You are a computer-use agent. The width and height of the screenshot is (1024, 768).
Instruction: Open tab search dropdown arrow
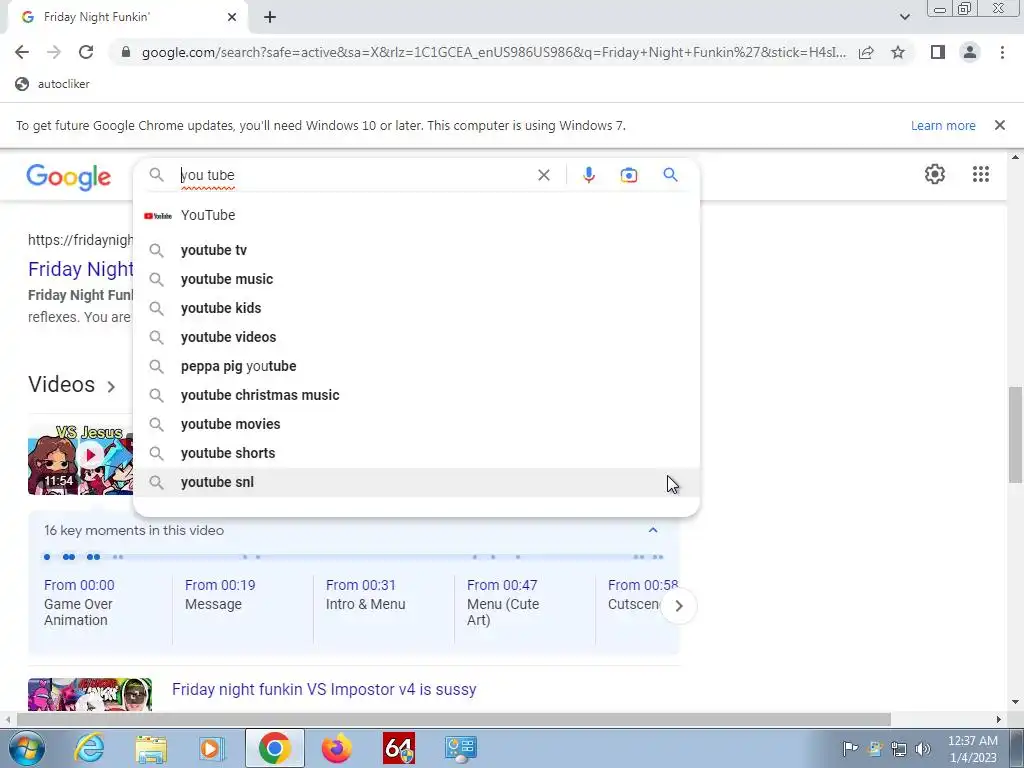point(904,17)
